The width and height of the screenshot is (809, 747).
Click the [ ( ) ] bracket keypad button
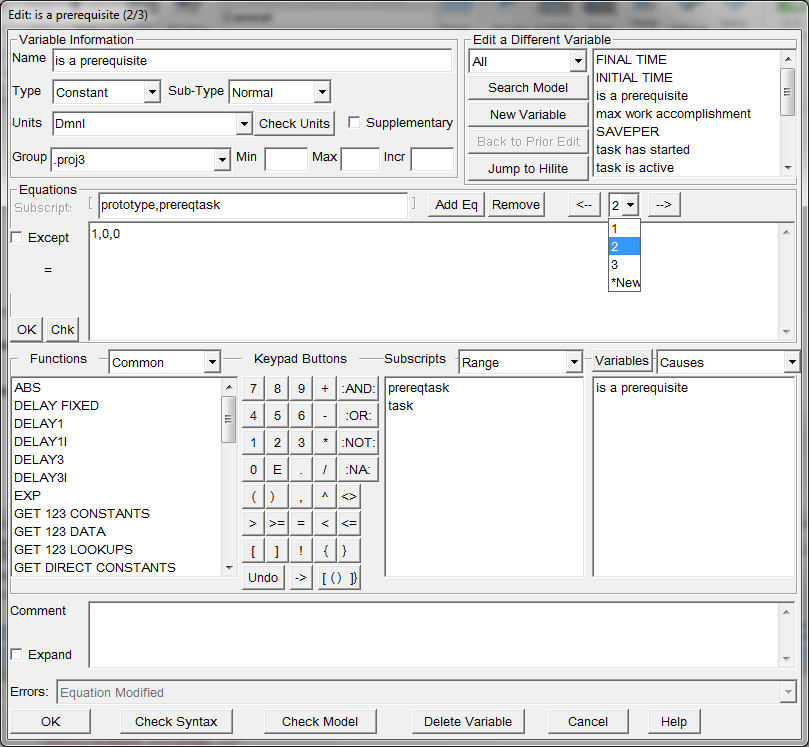(339, 577)
